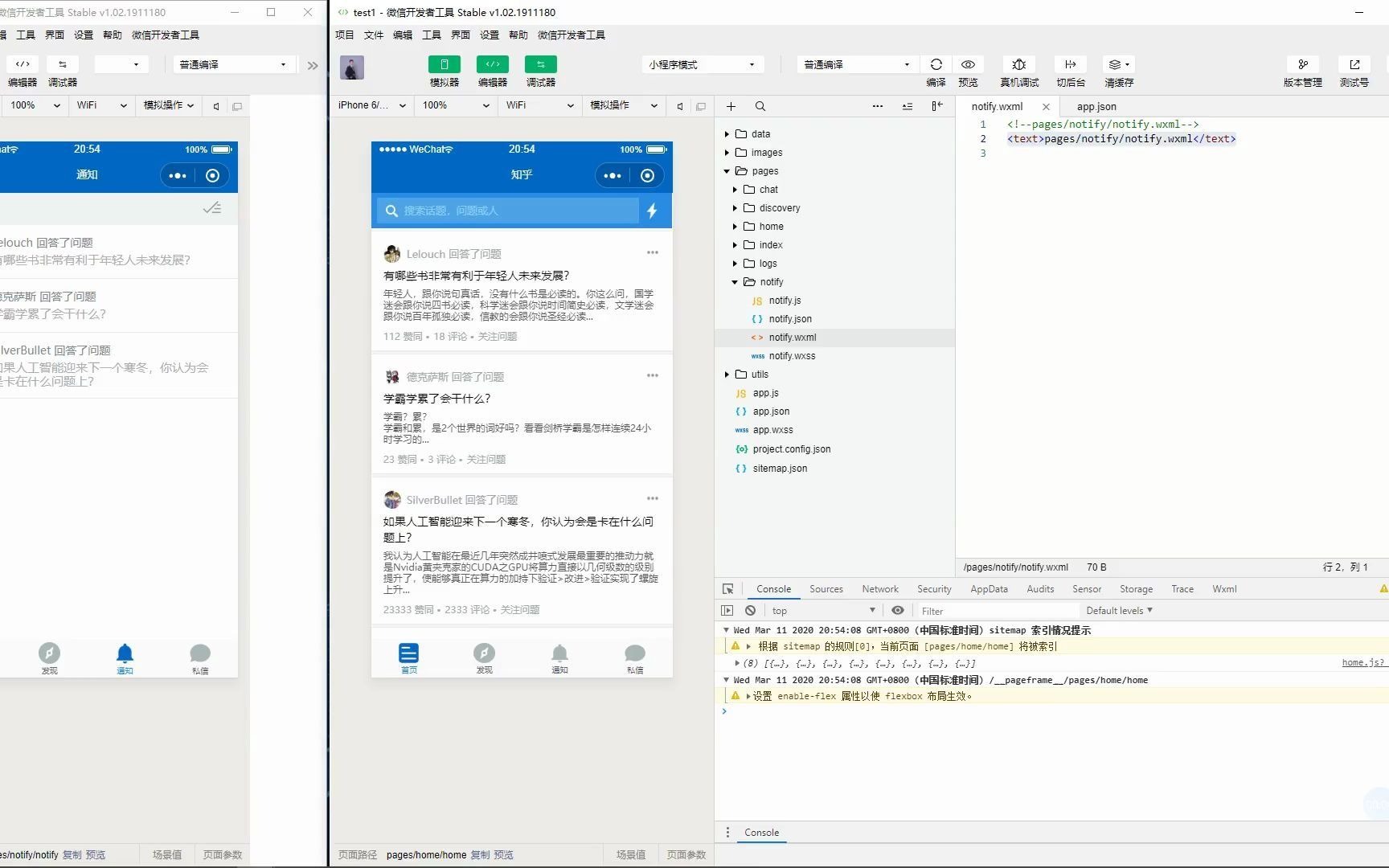
Task: Open console drawer three-dot menu
Action: [727, 833]
